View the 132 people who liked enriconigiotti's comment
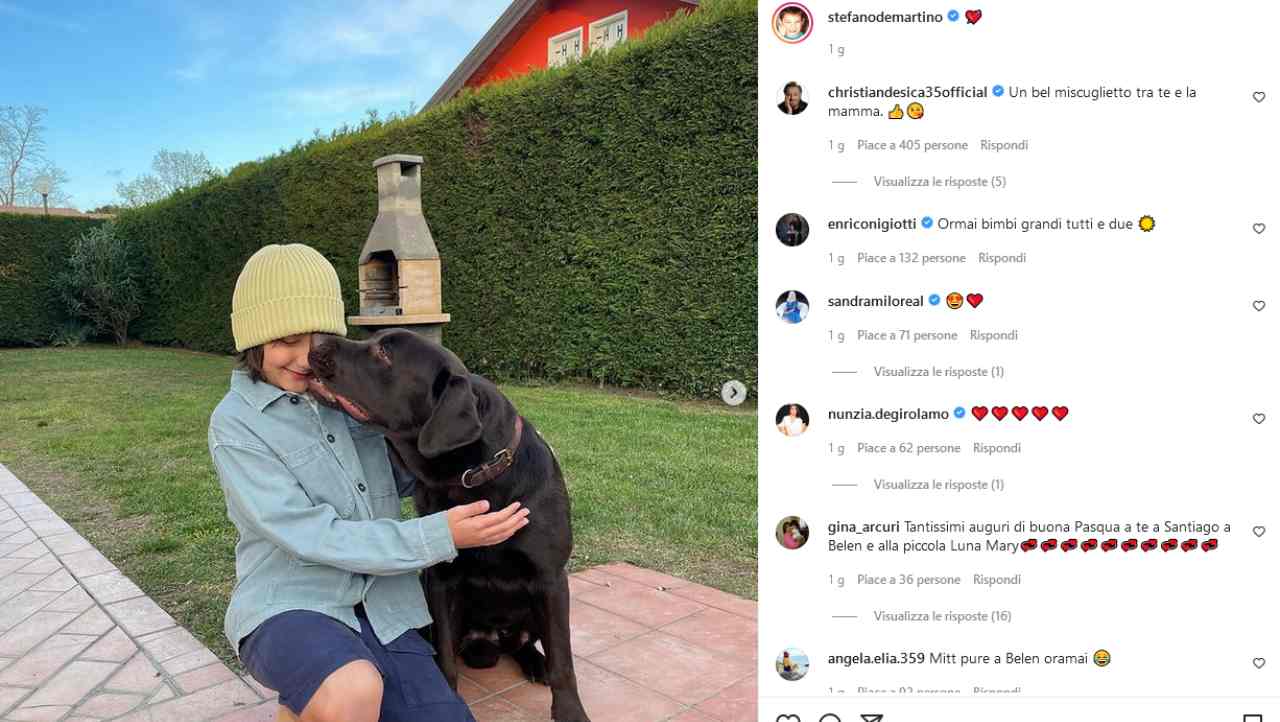Screen dimensions: 1280x722 (911, 258)
